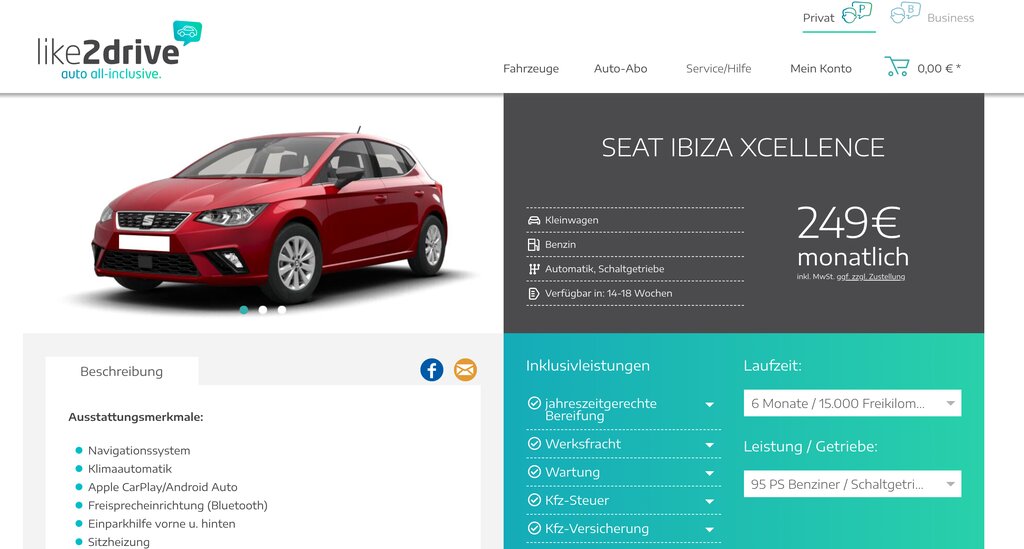1024x549 pixels.
Task: Click the Kleinwagen car icon
Action: coord(534,220)
